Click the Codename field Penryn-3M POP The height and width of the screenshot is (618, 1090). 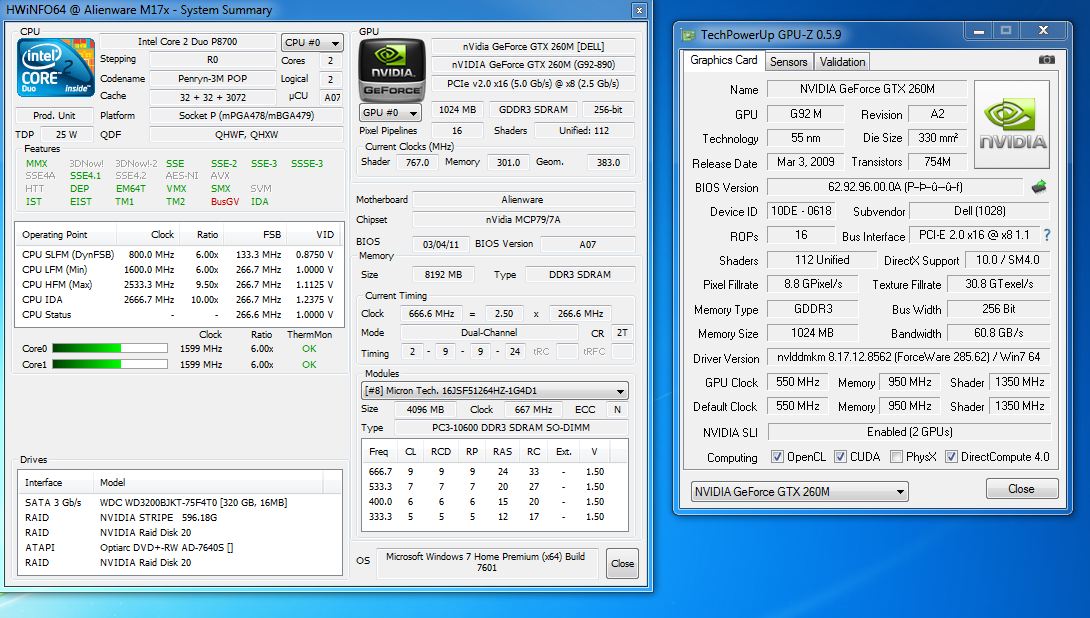(x=213, y=79)
